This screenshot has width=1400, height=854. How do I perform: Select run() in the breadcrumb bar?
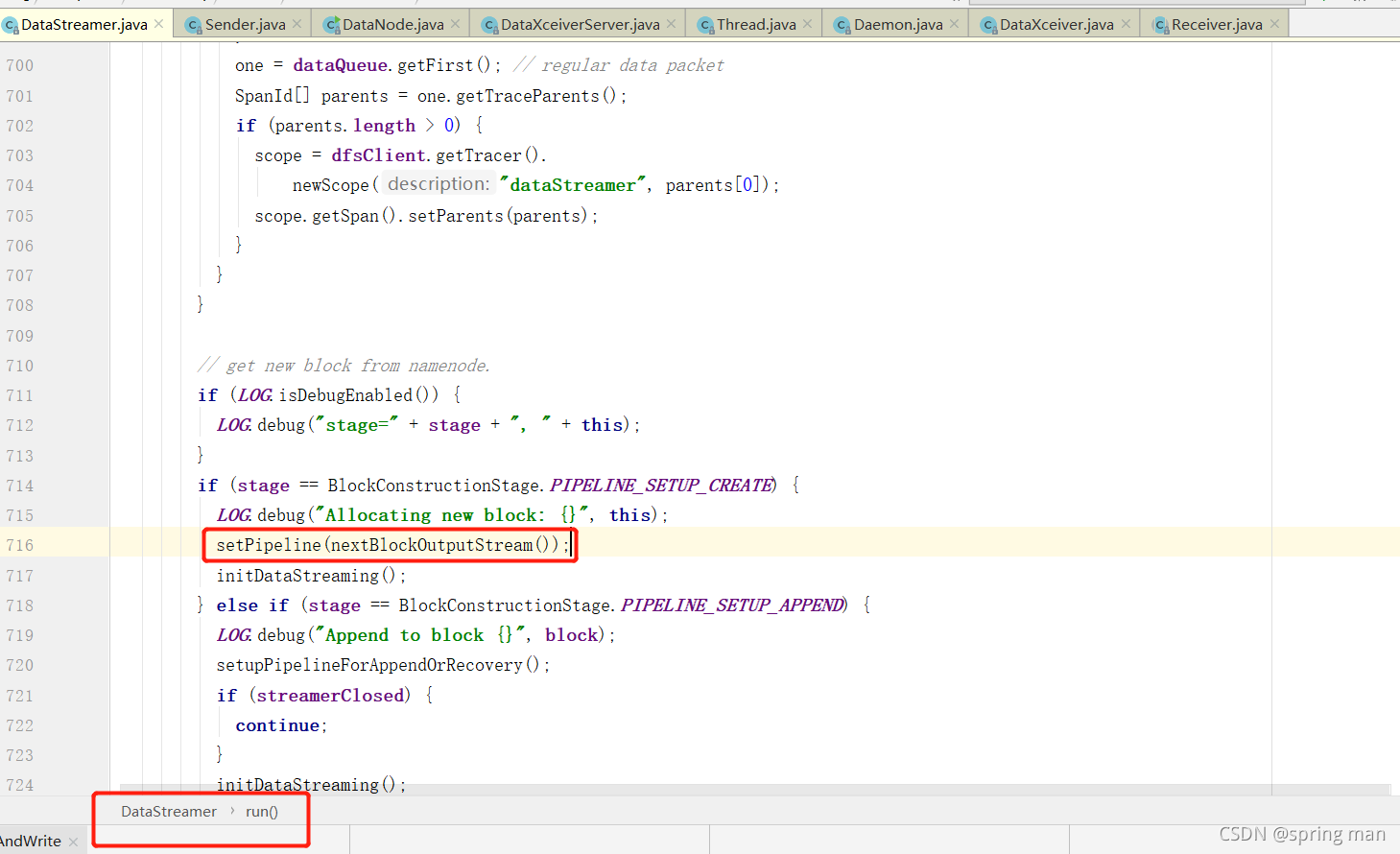click(262, 812)
